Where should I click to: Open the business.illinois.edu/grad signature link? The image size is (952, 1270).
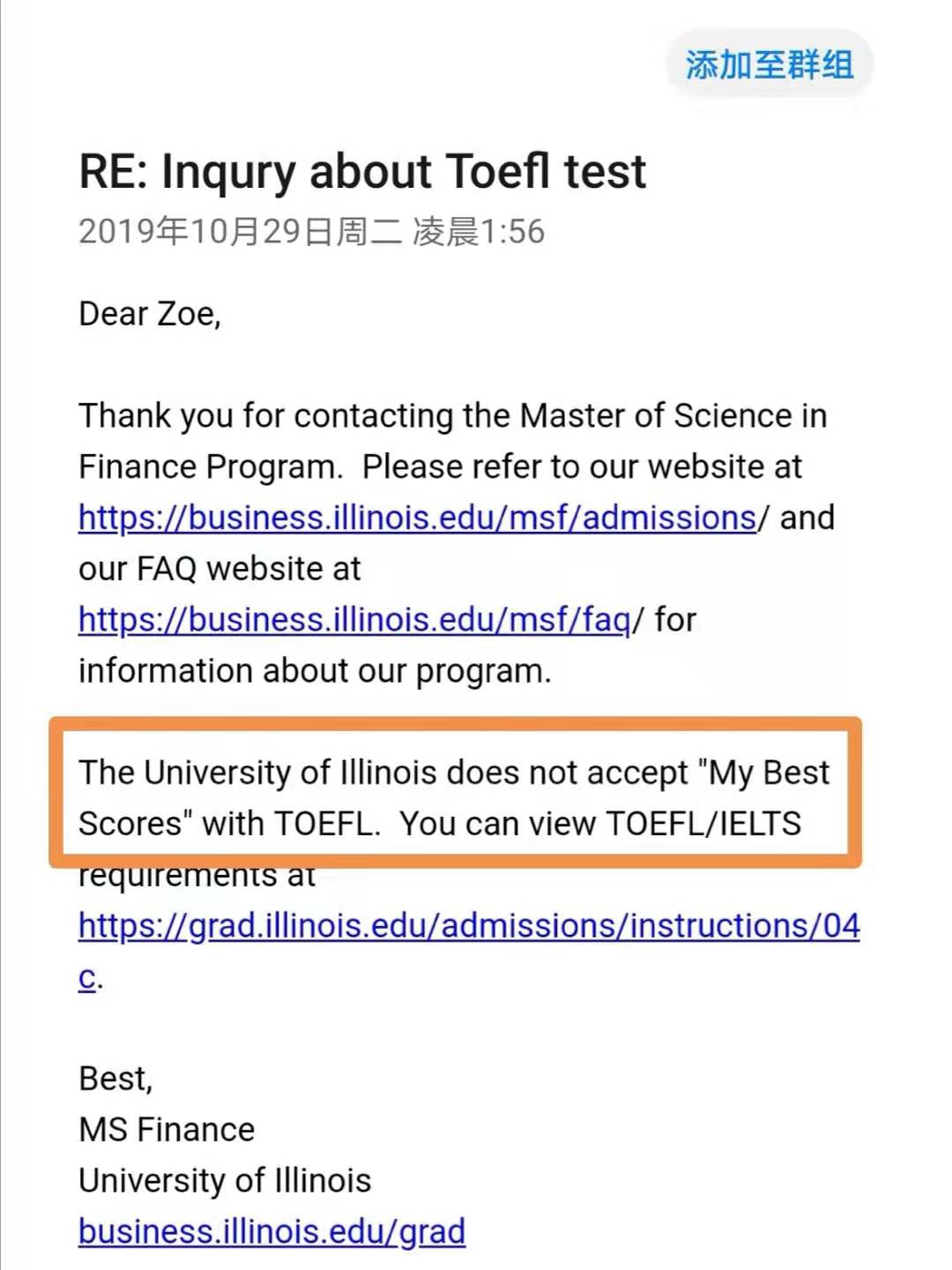(x=271, y=1231)
